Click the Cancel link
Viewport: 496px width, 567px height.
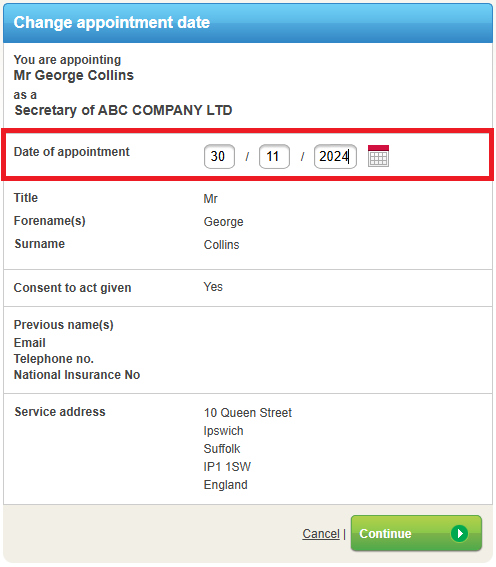tap(321, 533)
